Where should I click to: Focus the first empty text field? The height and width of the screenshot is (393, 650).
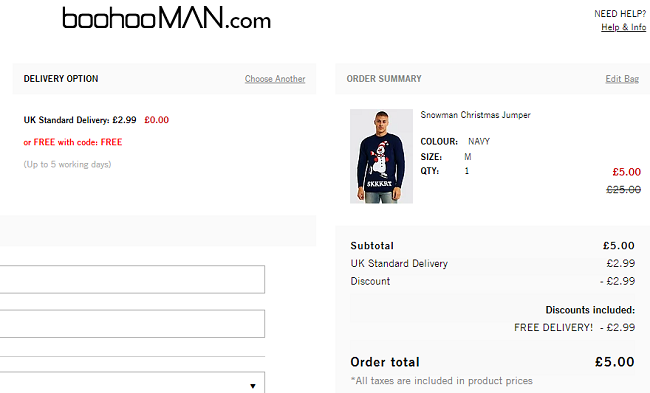tap(132, 279)
